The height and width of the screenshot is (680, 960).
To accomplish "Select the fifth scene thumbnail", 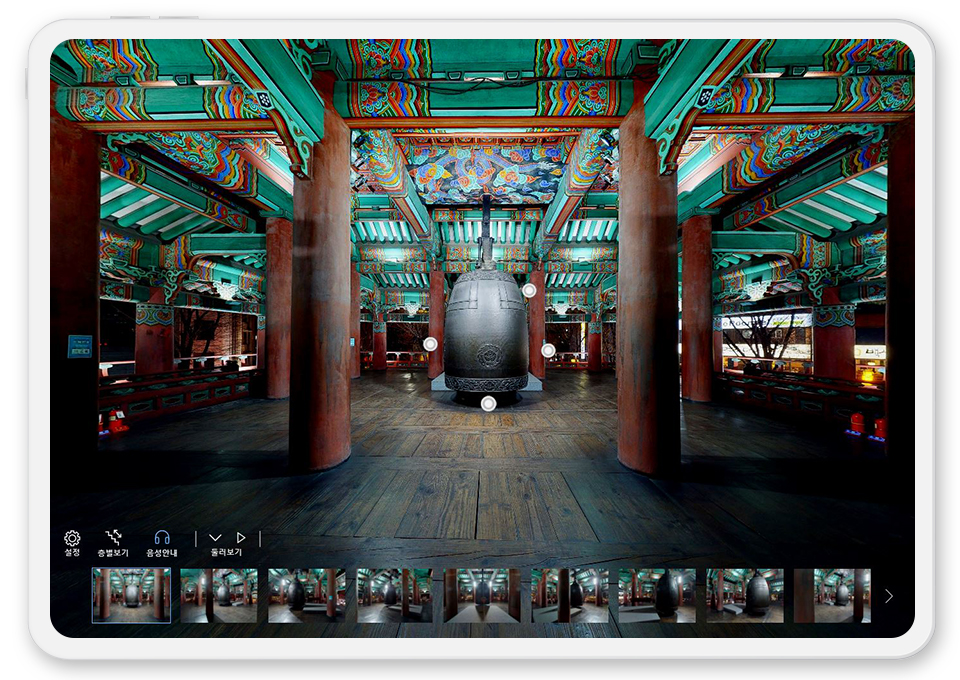I will click(x=483, y=595).
